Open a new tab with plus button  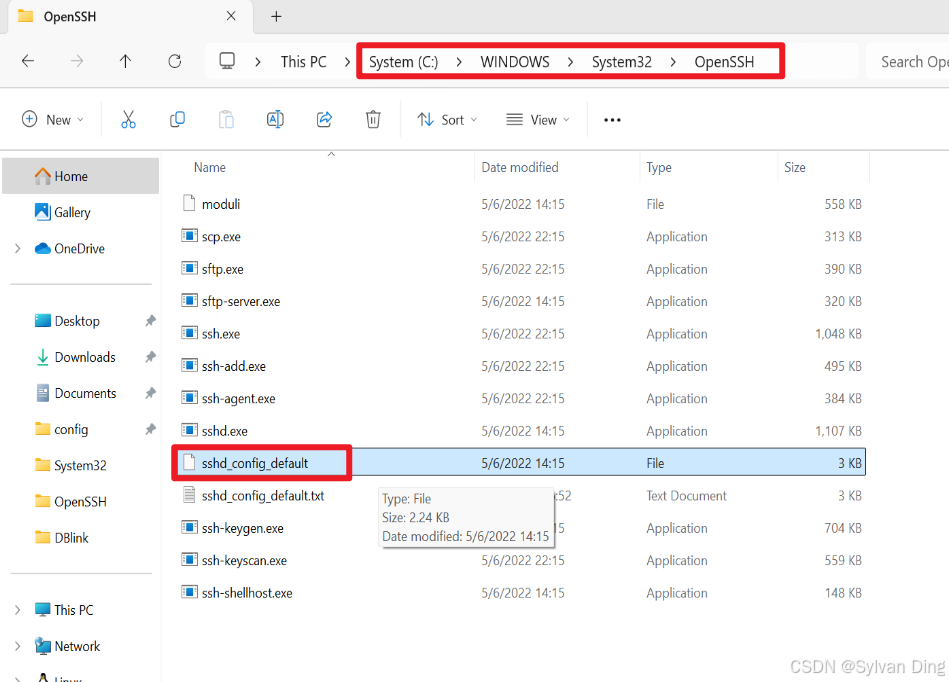click(276, 16)
